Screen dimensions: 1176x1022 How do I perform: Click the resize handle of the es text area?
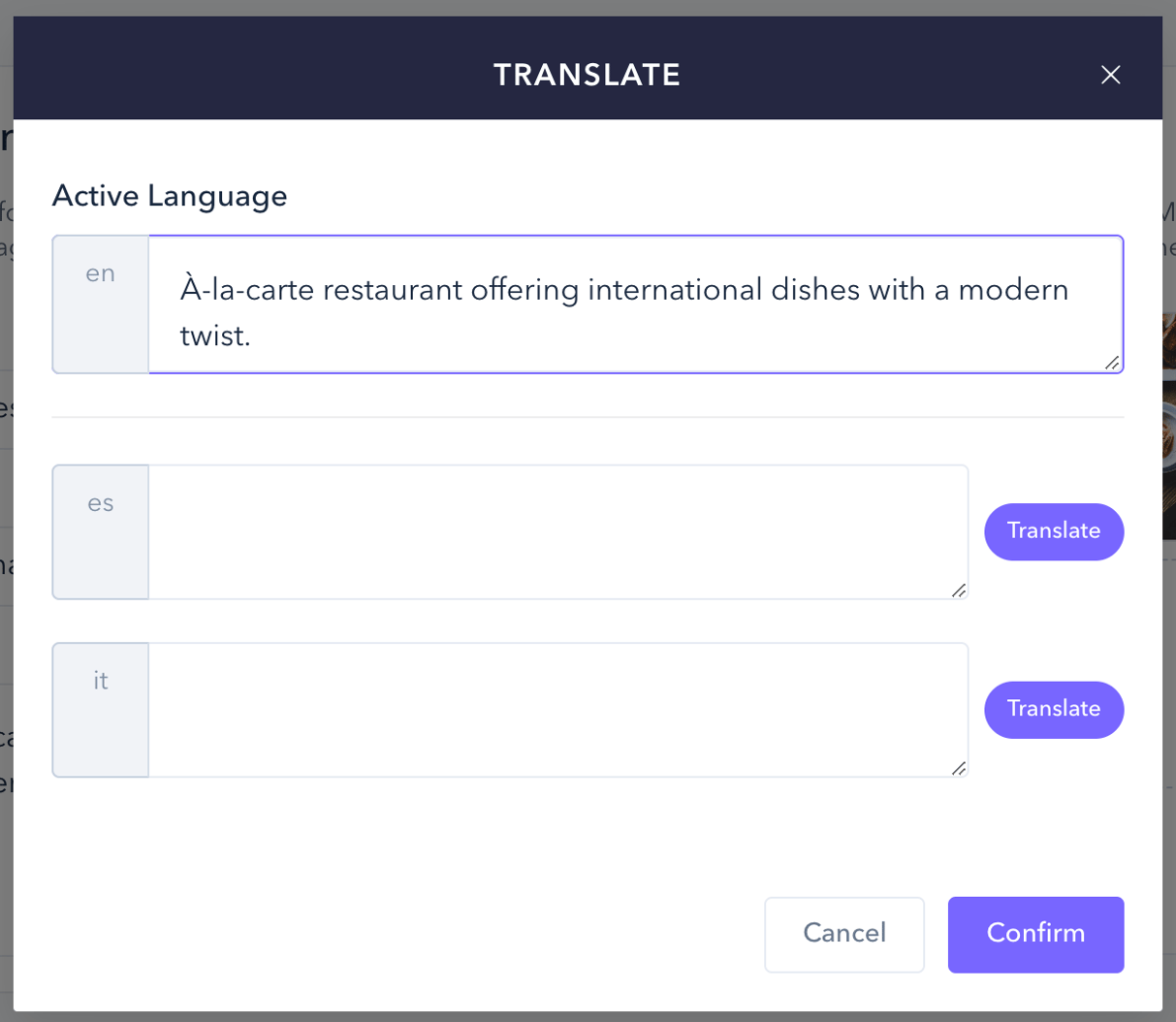pos(958,590)
